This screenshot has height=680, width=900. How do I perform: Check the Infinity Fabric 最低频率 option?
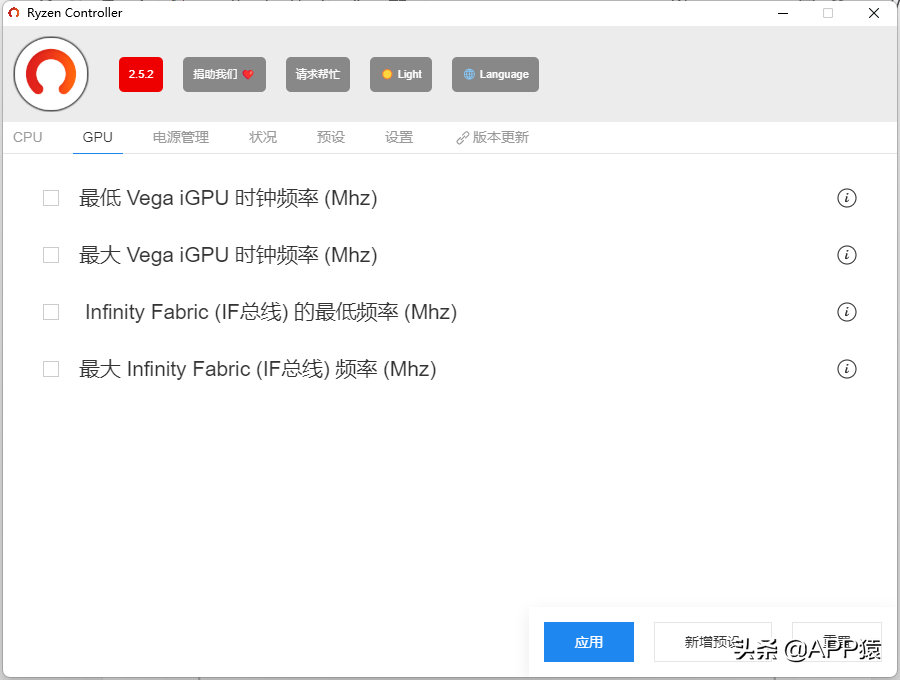click(51, 312)
